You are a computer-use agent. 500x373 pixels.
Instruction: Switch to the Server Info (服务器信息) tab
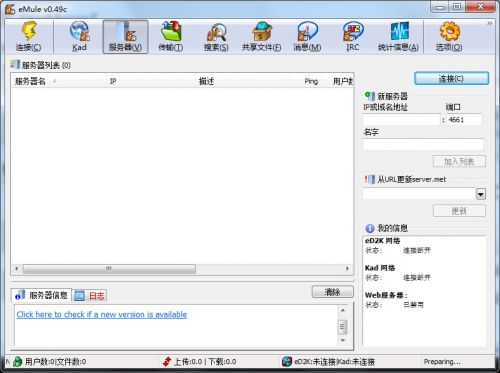click(x=42, y=295)
